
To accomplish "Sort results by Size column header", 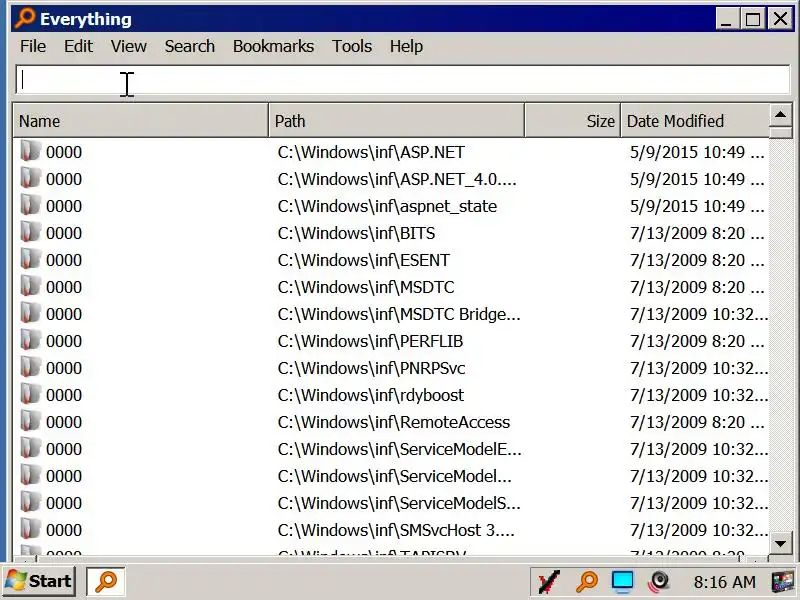I will [x=572, y=121].
